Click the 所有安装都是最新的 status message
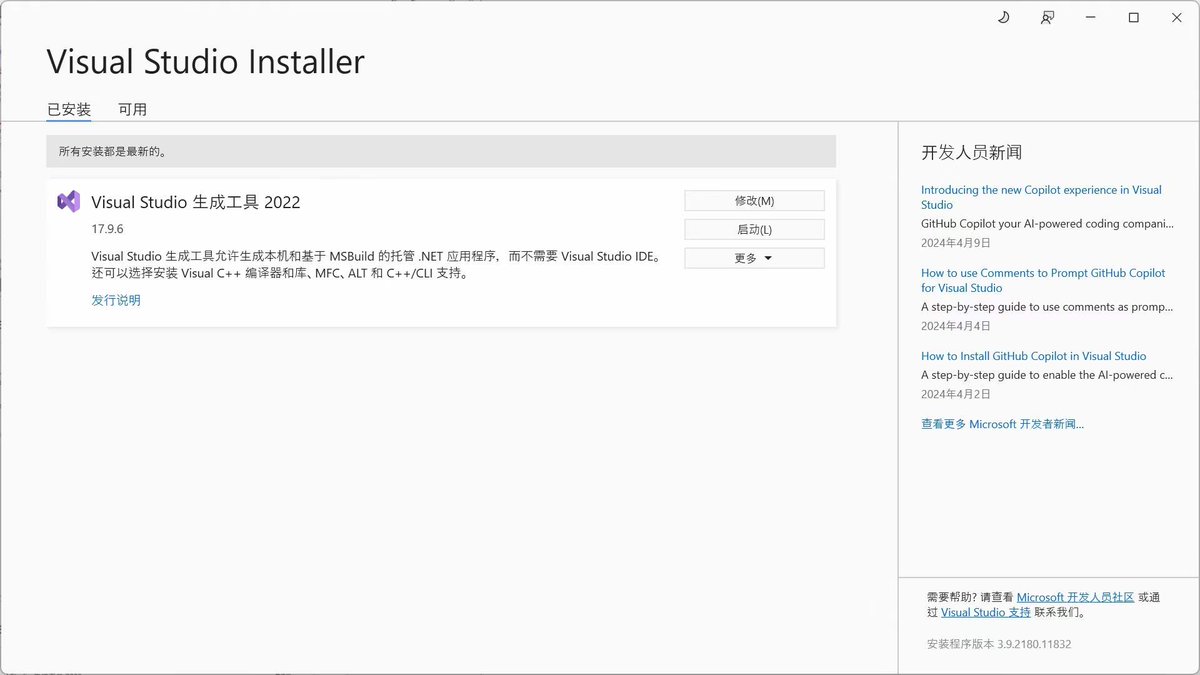Image resolution: width=1200 pixels, height=675 pixels. click(x=113, y=152)
